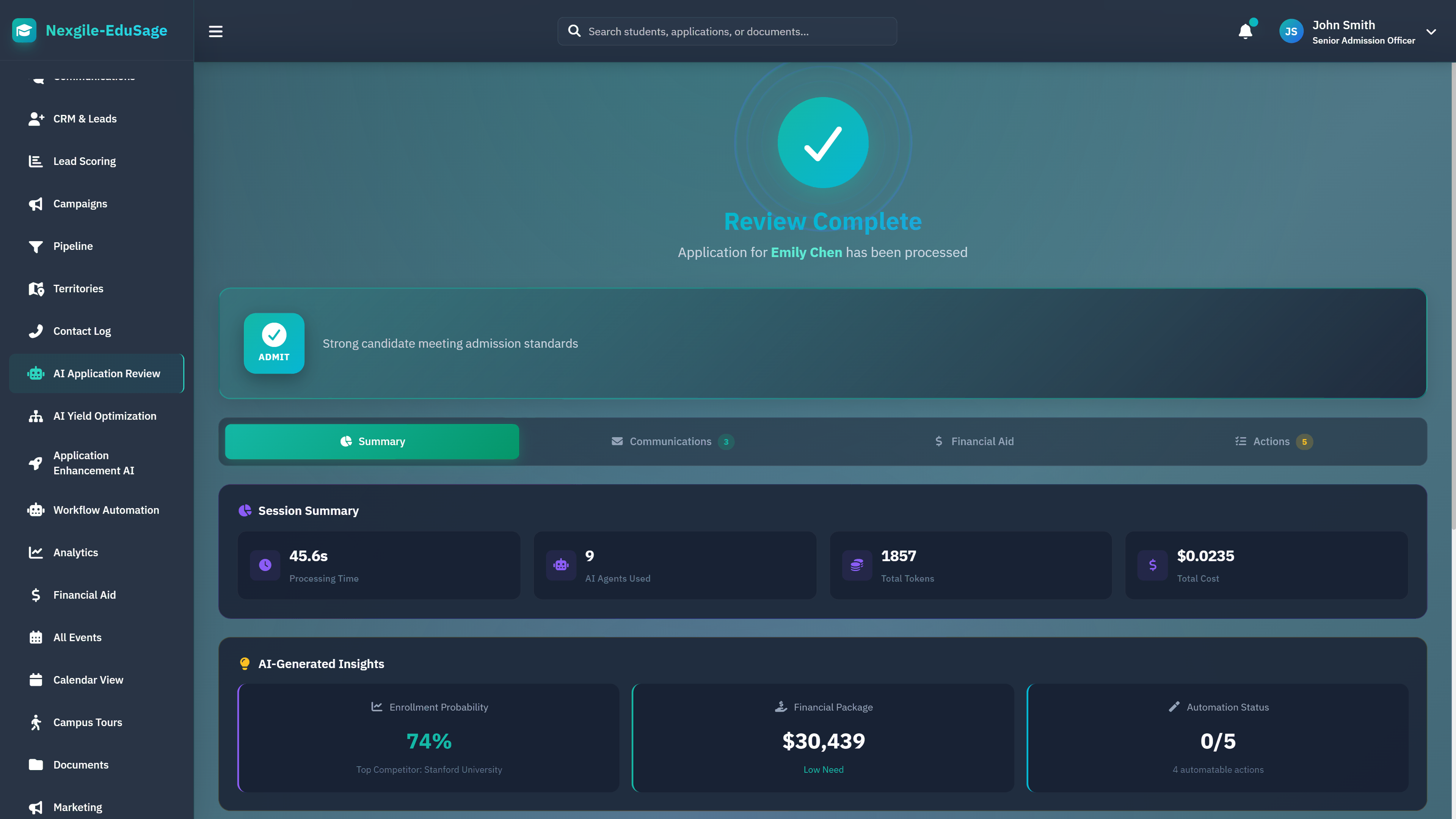Select the Actions tab
Viewport: 1456px width, 819px height.
pyautogui.click(x=1272, y=441)
